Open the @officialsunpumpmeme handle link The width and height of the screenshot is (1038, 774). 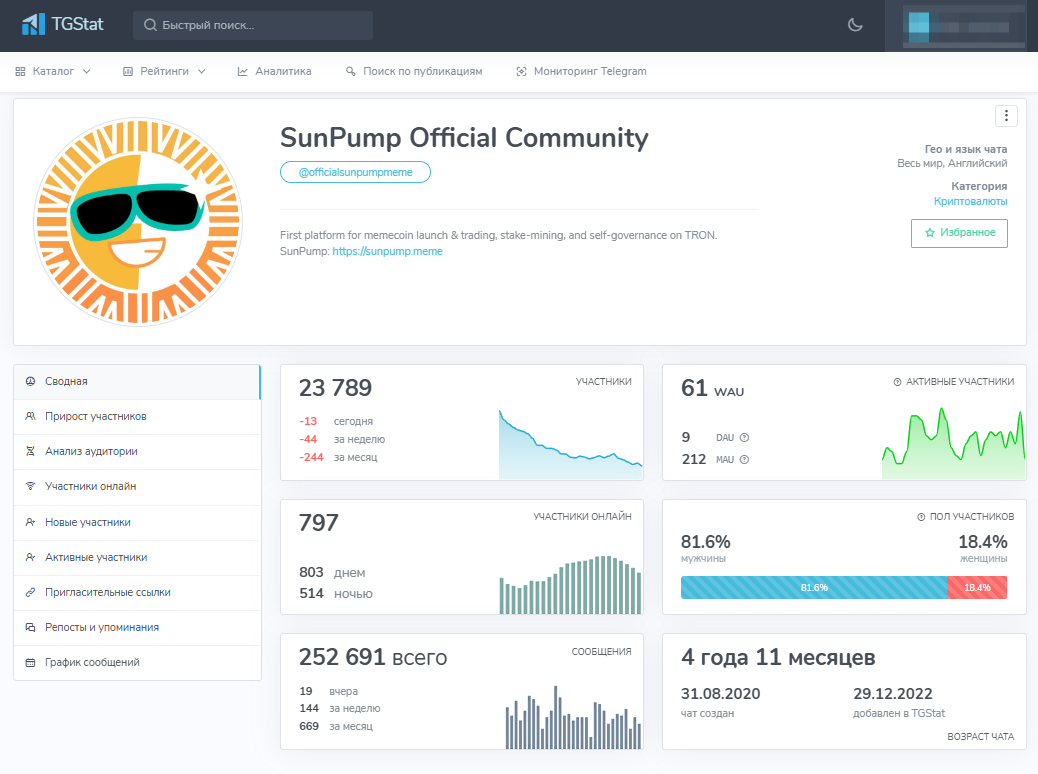(x=355, y=172)
